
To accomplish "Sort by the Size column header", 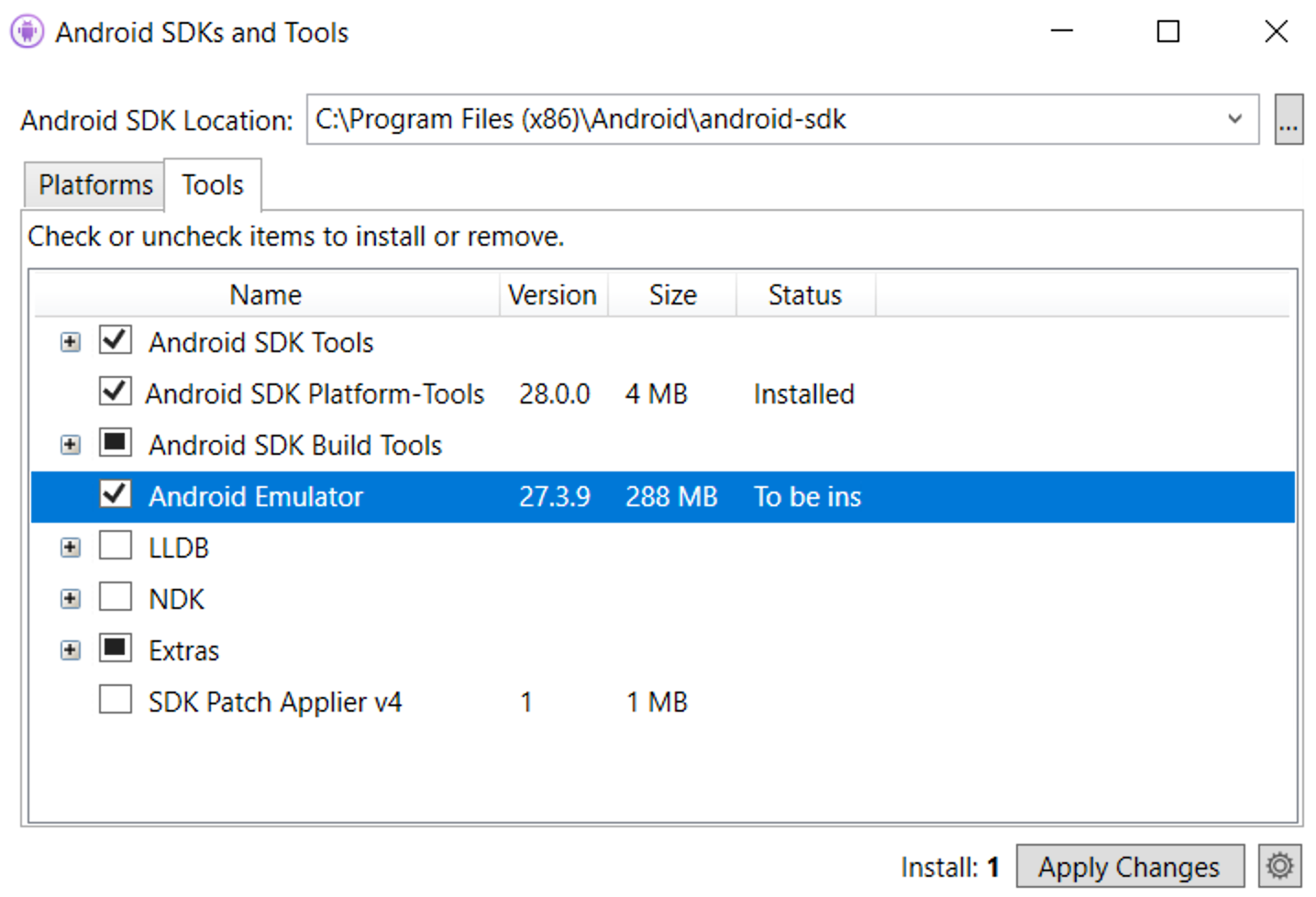I will point(672,294).
